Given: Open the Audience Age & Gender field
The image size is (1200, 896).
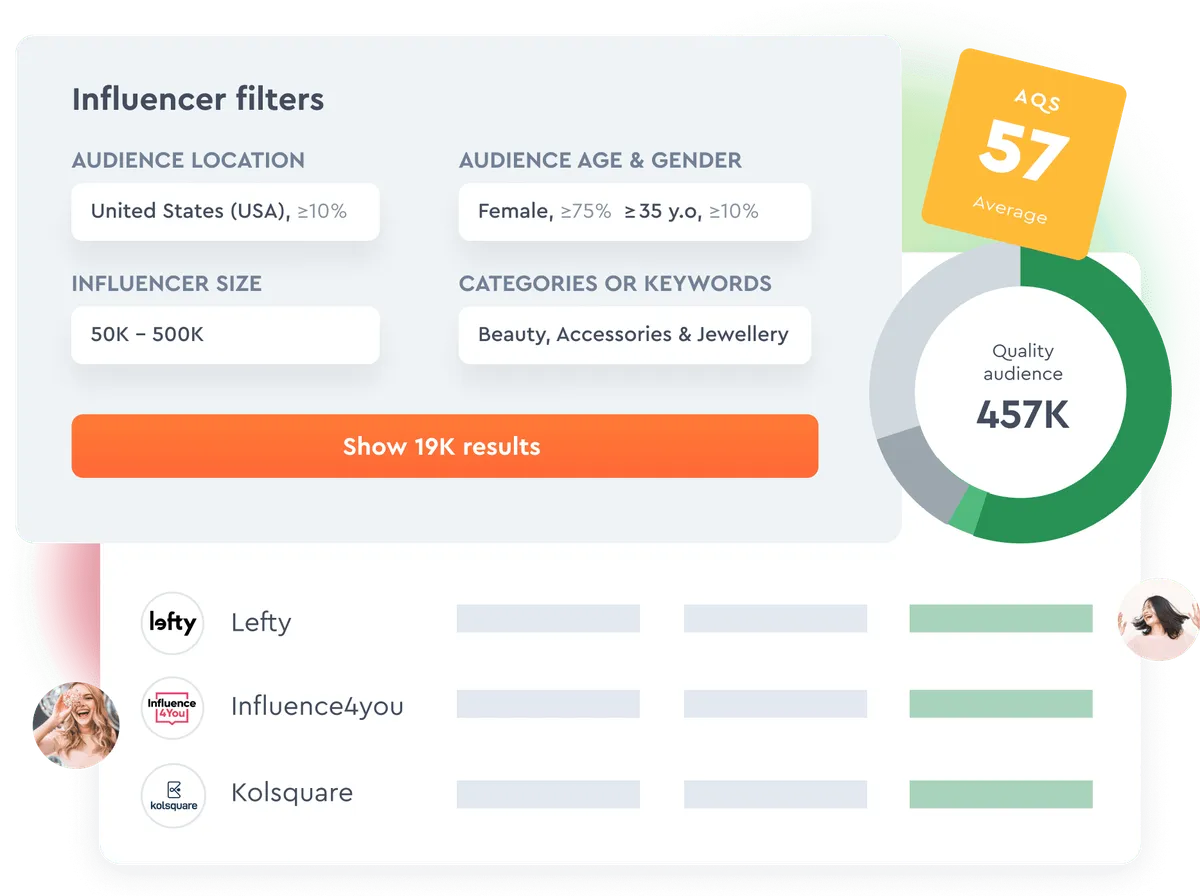Looking at the screenshot, I should click(x=634, y=211).
